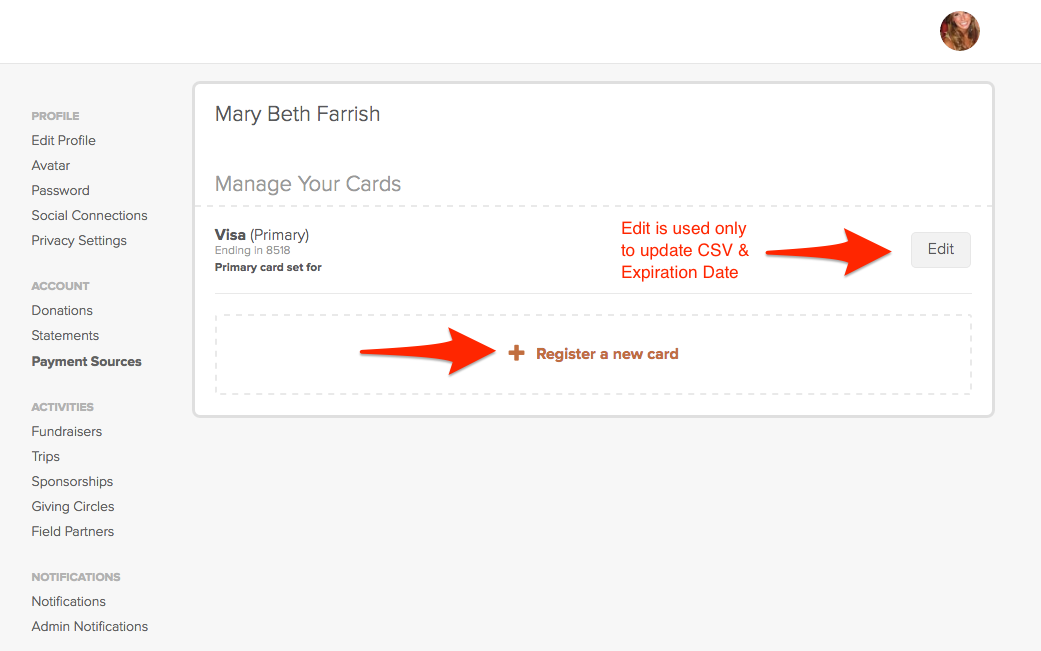The width and height of the screenshot is (1041, 651).
Task: Open Privacy Settings
Action: click(x=79, y=241)
